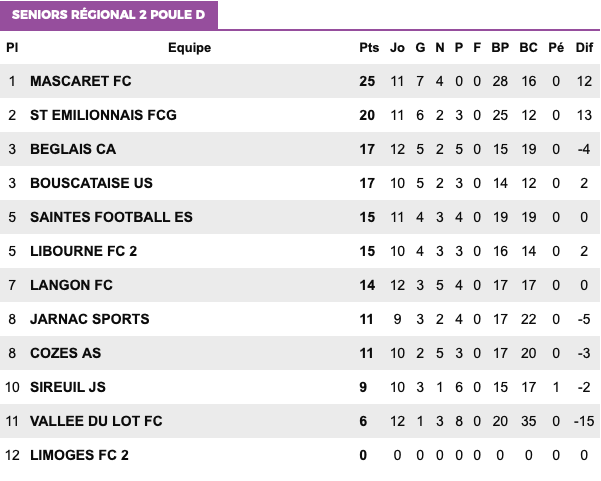Viewport: 601px width, 481px height.
Task: Select BOUSCATAISE US in the standings
Action: [91, 183]
